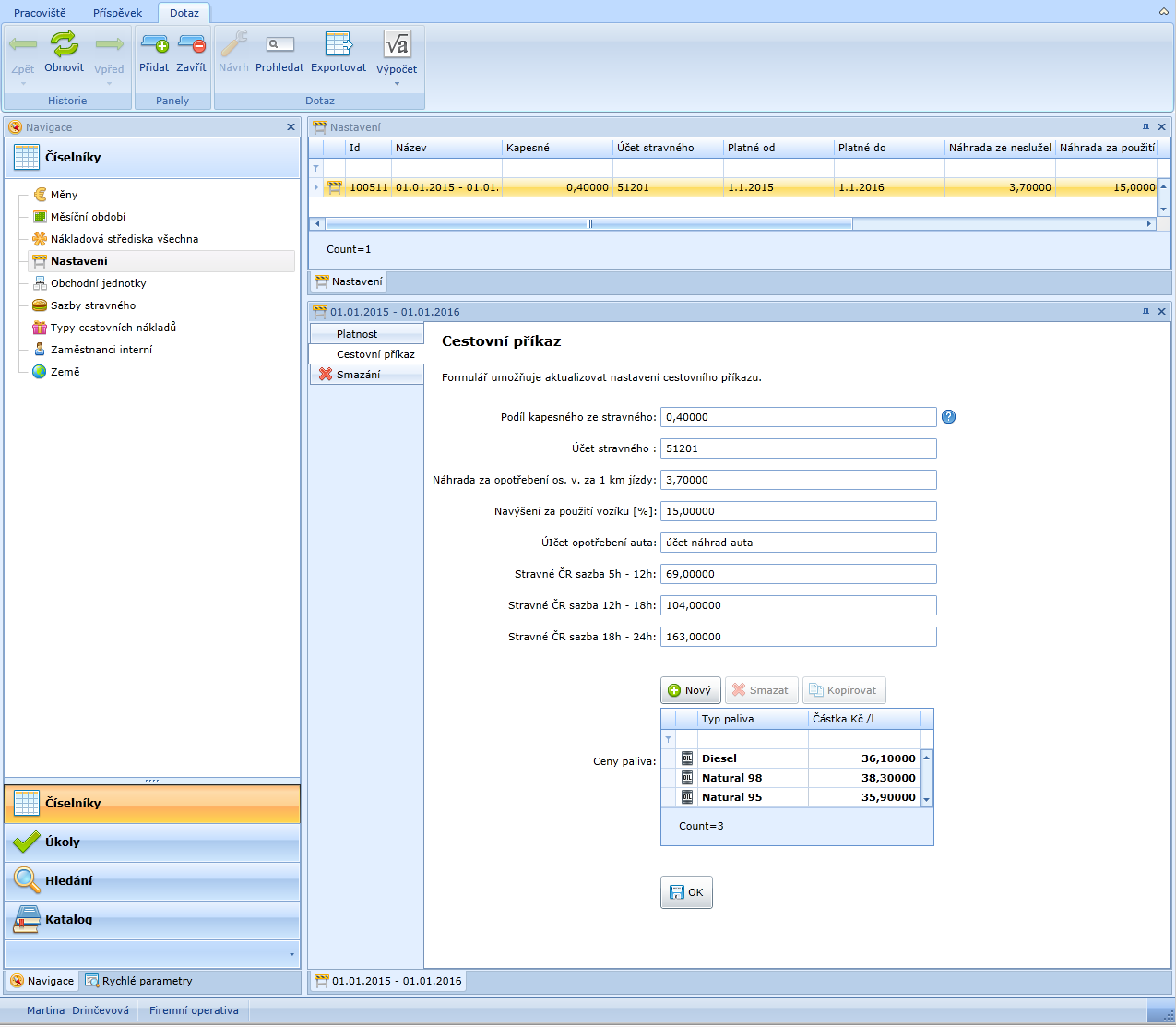The image size is (1176, 1027).
Task: Click the Zavřít panel icon
Action: pos(192,44)
